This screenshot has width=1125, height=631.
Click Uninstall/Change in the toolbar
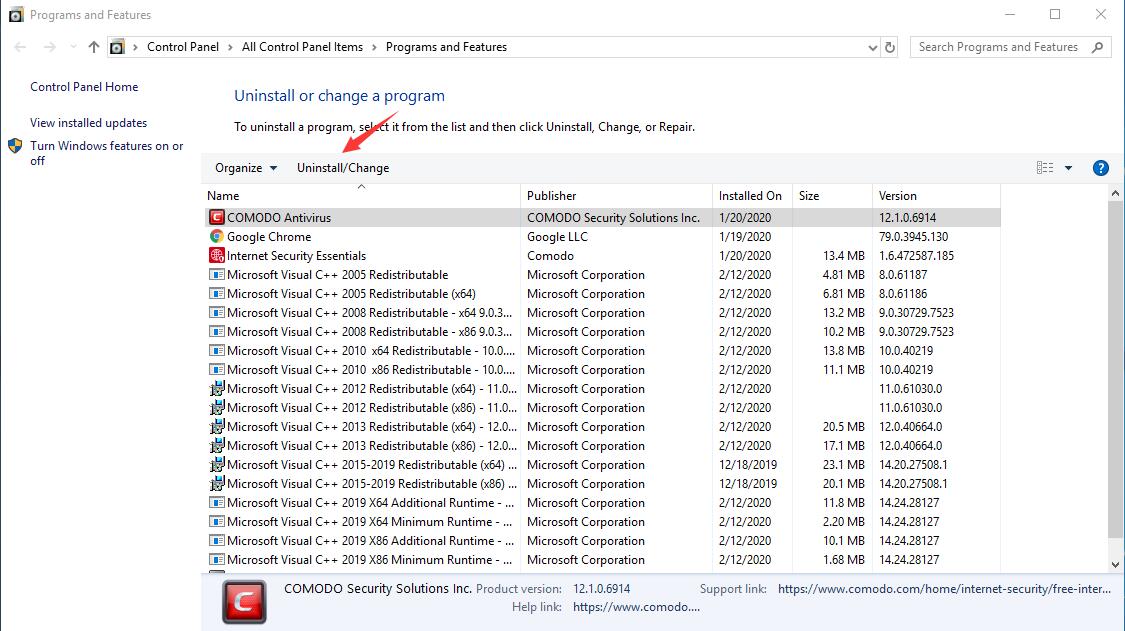(x=343, y=168)
